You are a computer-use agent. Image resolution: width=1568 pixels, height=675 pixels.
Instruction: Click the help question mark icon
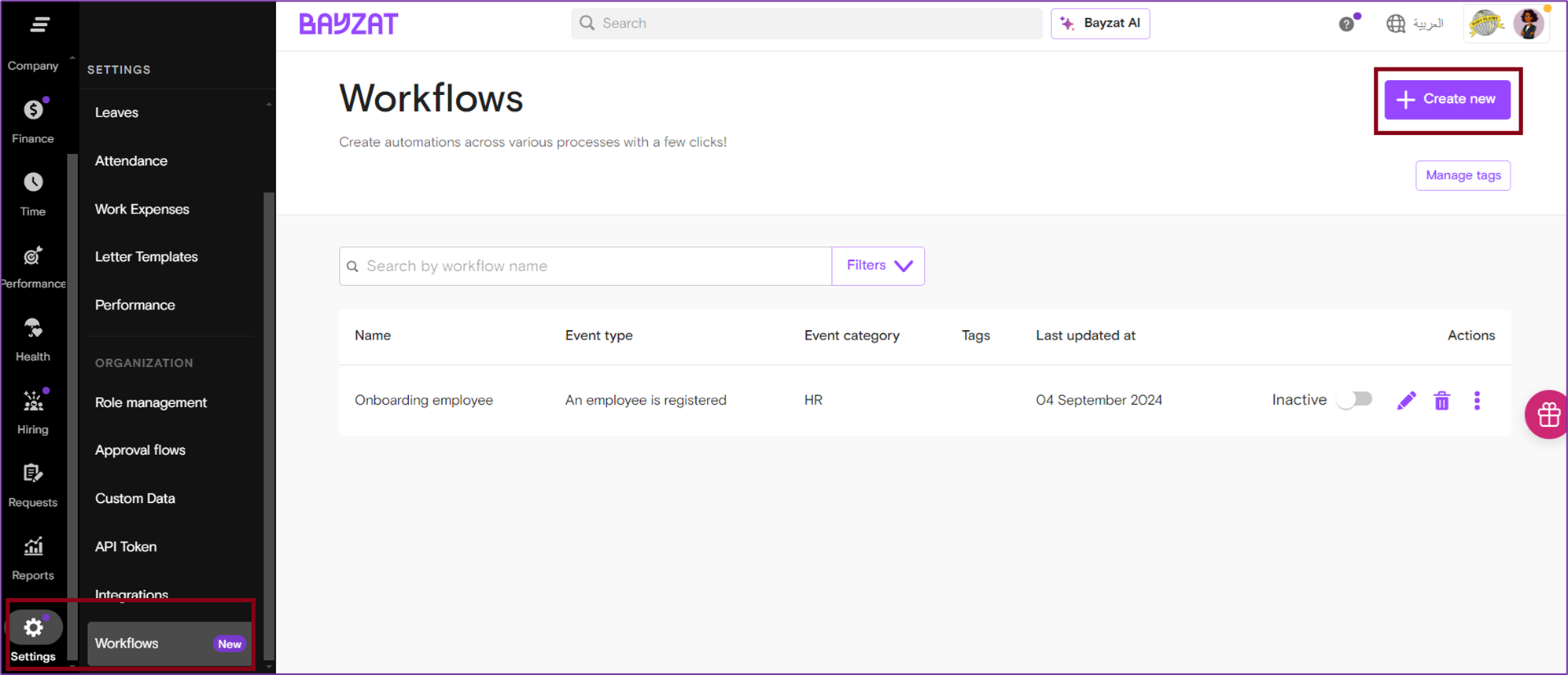(x=1346, y=24)
